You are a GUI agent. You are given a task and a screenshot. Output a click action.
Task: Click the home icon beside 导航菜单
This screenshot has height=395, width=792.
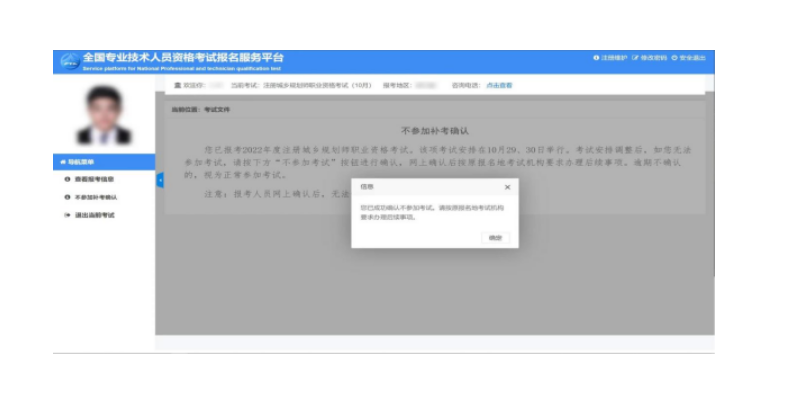tap(63, 162)
